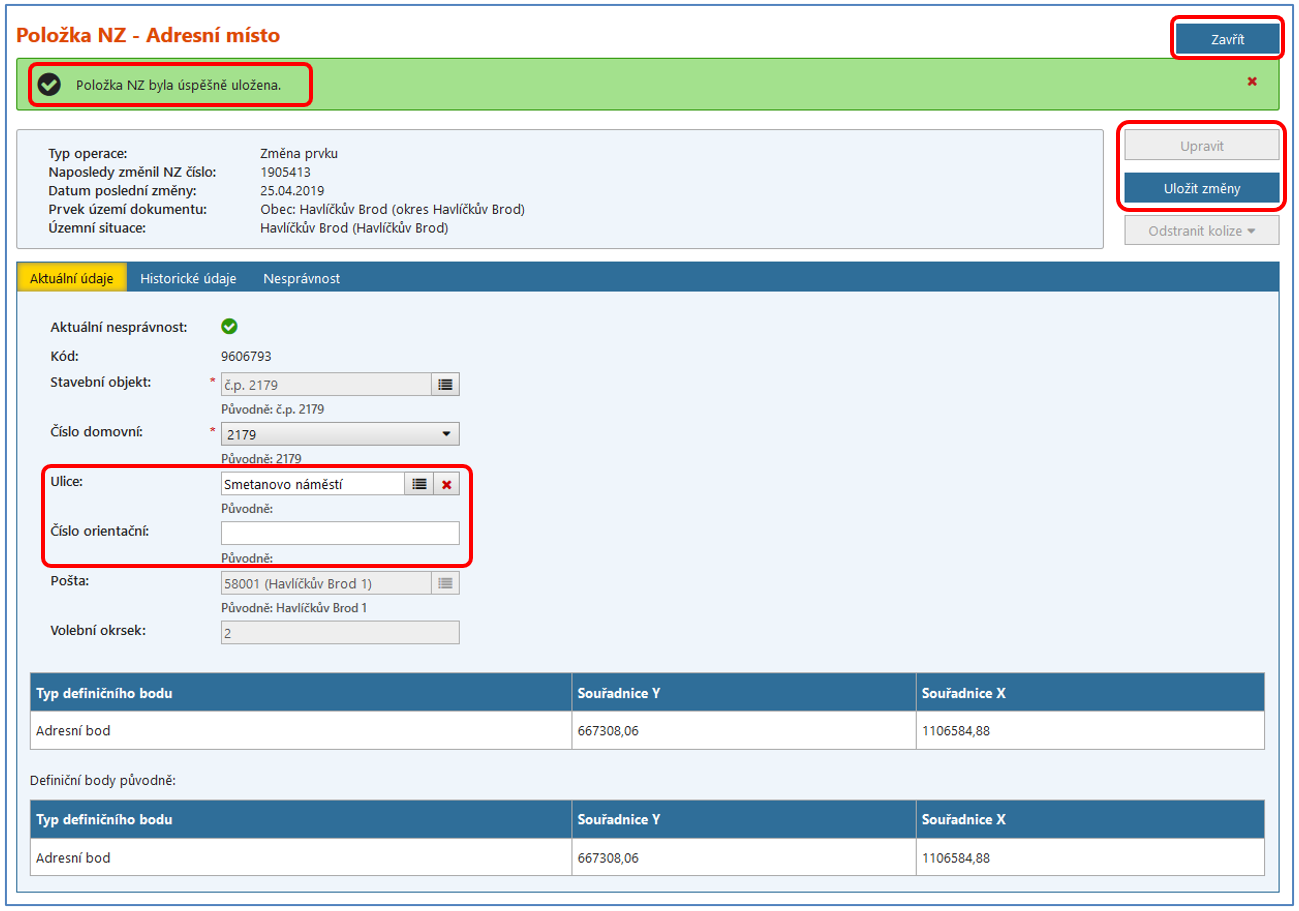This screenshot has width=1299, height=911.
Task: Click the Uložit změny button
Action: point(1201,188)
